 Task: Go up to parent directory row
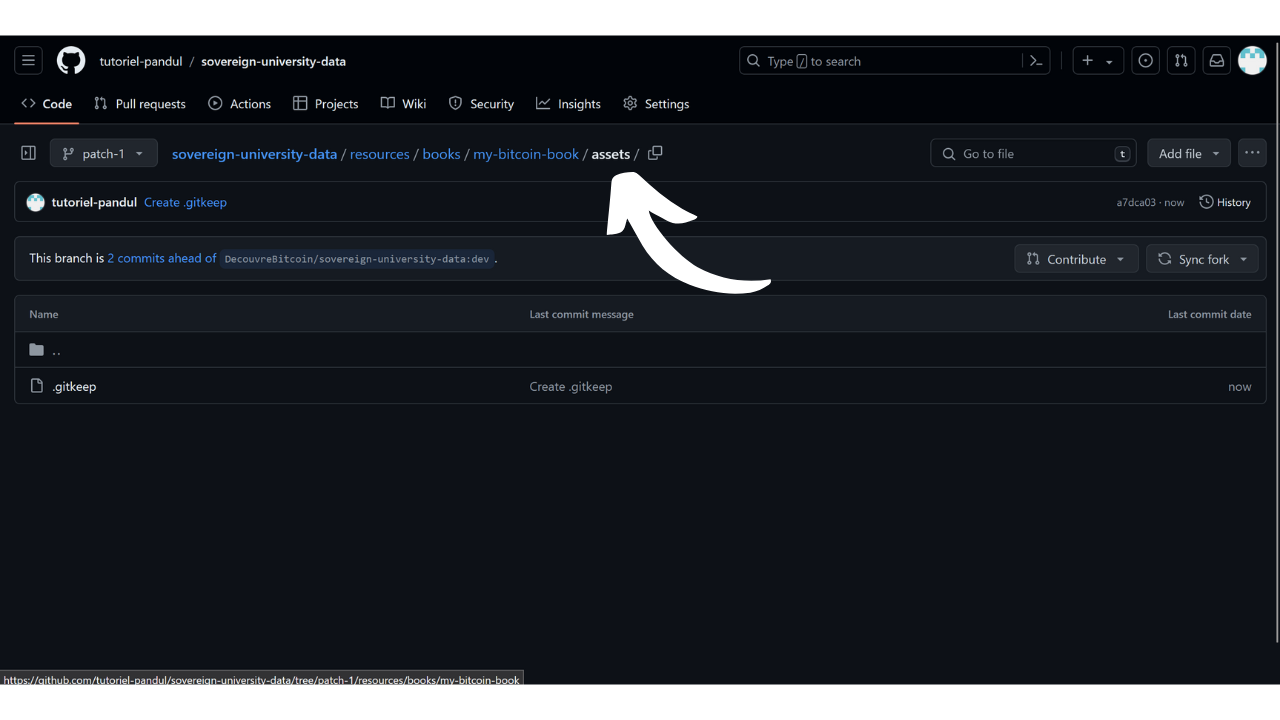point(640,350)
